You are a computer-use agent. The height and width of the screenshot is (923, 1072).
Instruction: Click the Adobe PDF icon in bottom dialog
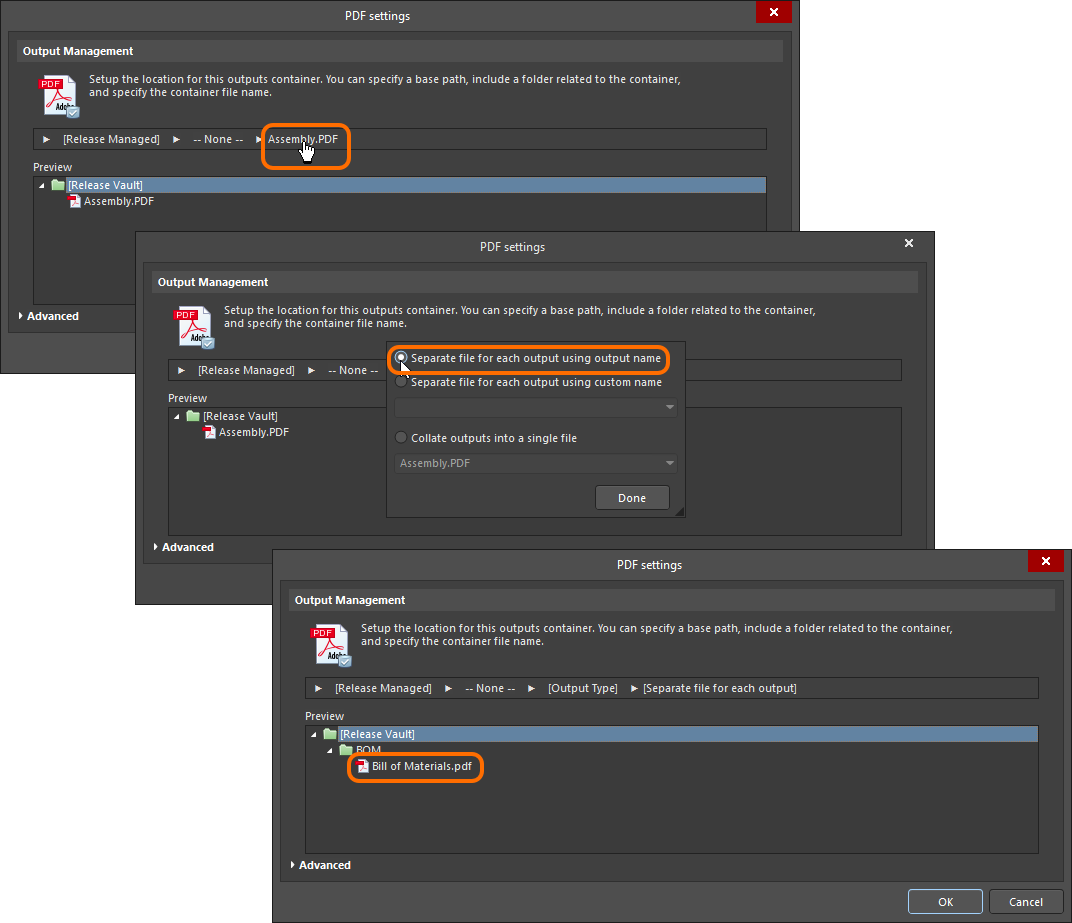[331, 645]
